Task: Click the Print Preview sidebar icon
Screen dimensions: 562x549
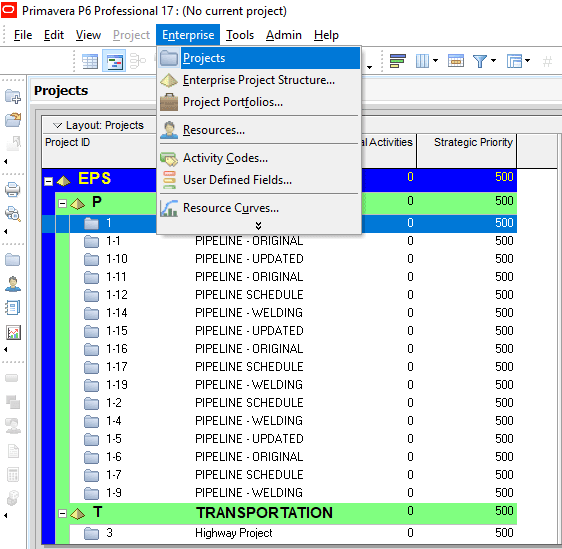Action: 13,214
